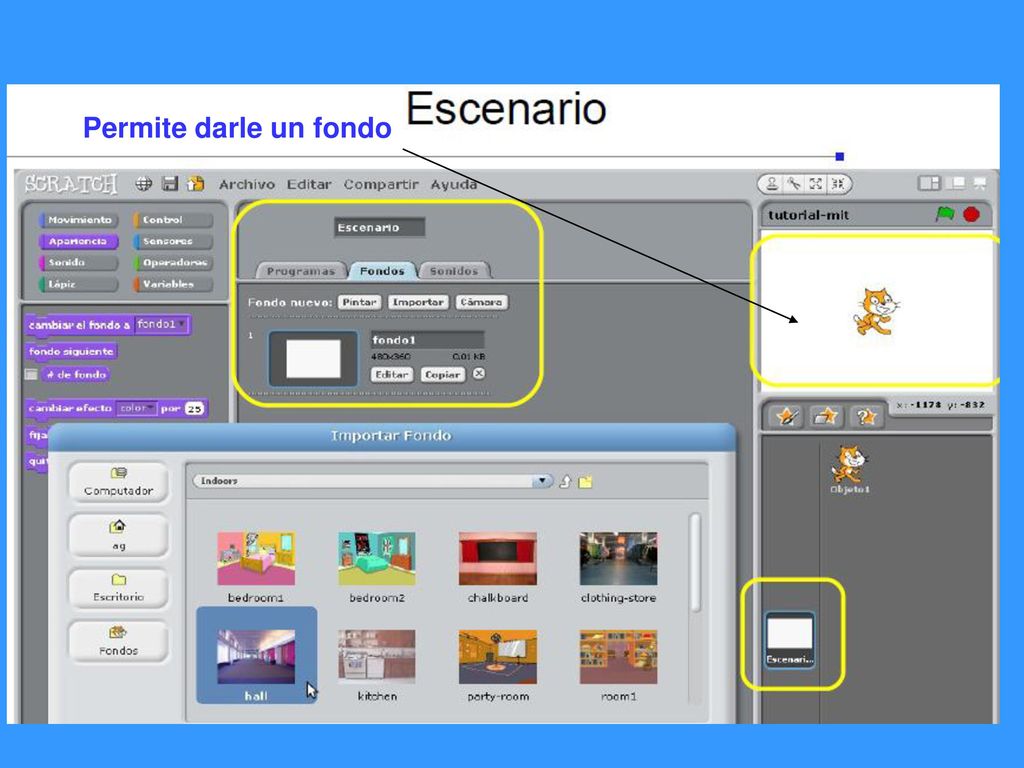
Task: Select the Lápiz block category
Action: [x=78, y=284]
